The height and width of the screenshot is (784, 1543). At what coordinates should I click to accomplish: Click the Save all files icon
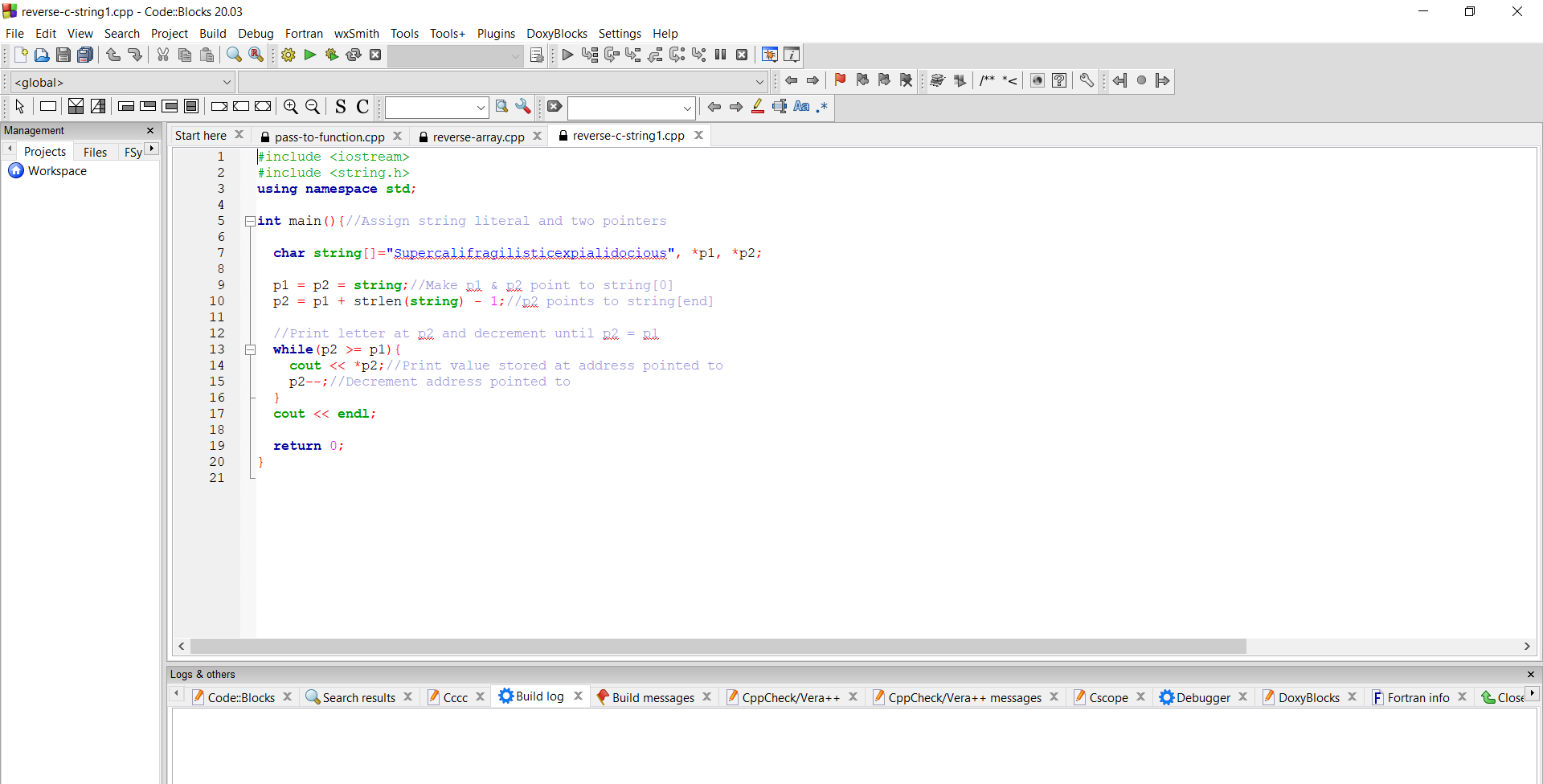coord(85,55)
